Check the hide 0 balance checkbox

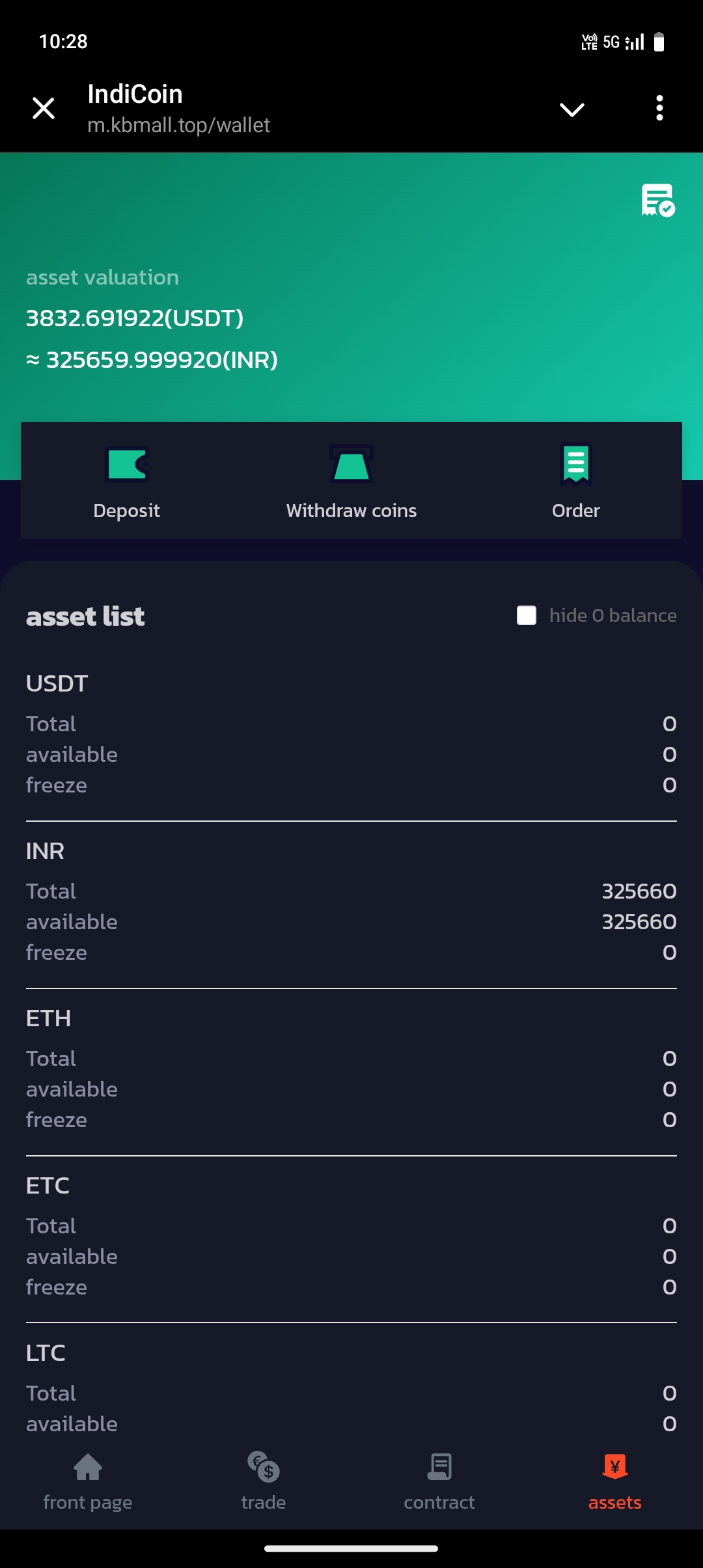point(527,615)
